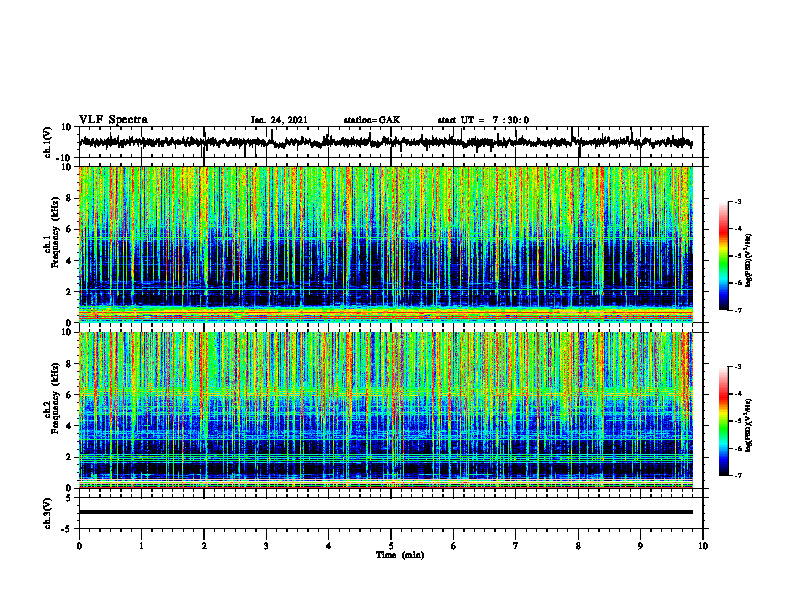Click the "-7" label on ch.2 colorbar
The height and width of the screenshot is (612, 792).
point(737,476)
